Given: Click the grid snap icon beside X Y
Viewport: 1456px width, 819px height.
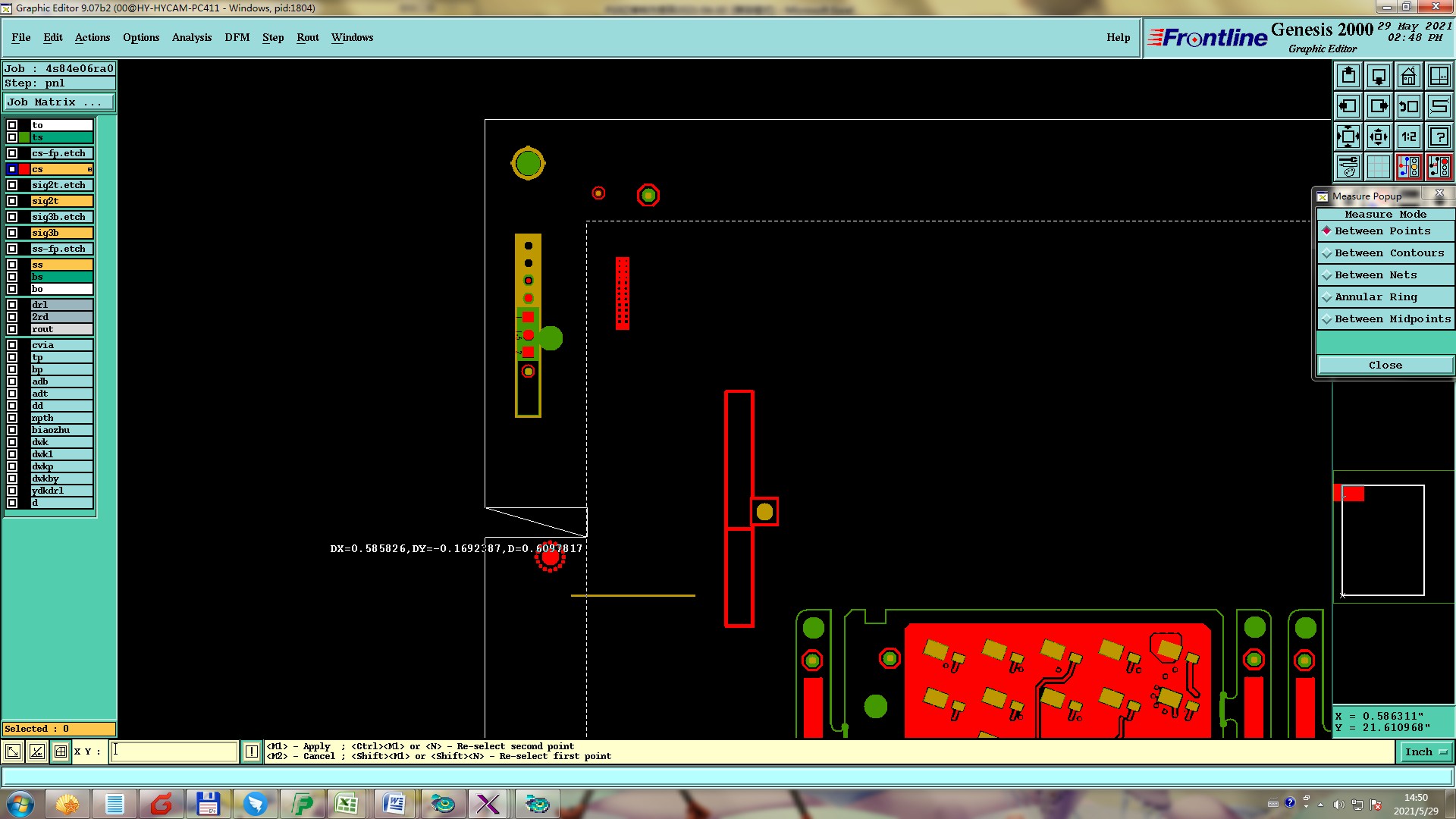Looking at the screenshot, I should (61, 752).
